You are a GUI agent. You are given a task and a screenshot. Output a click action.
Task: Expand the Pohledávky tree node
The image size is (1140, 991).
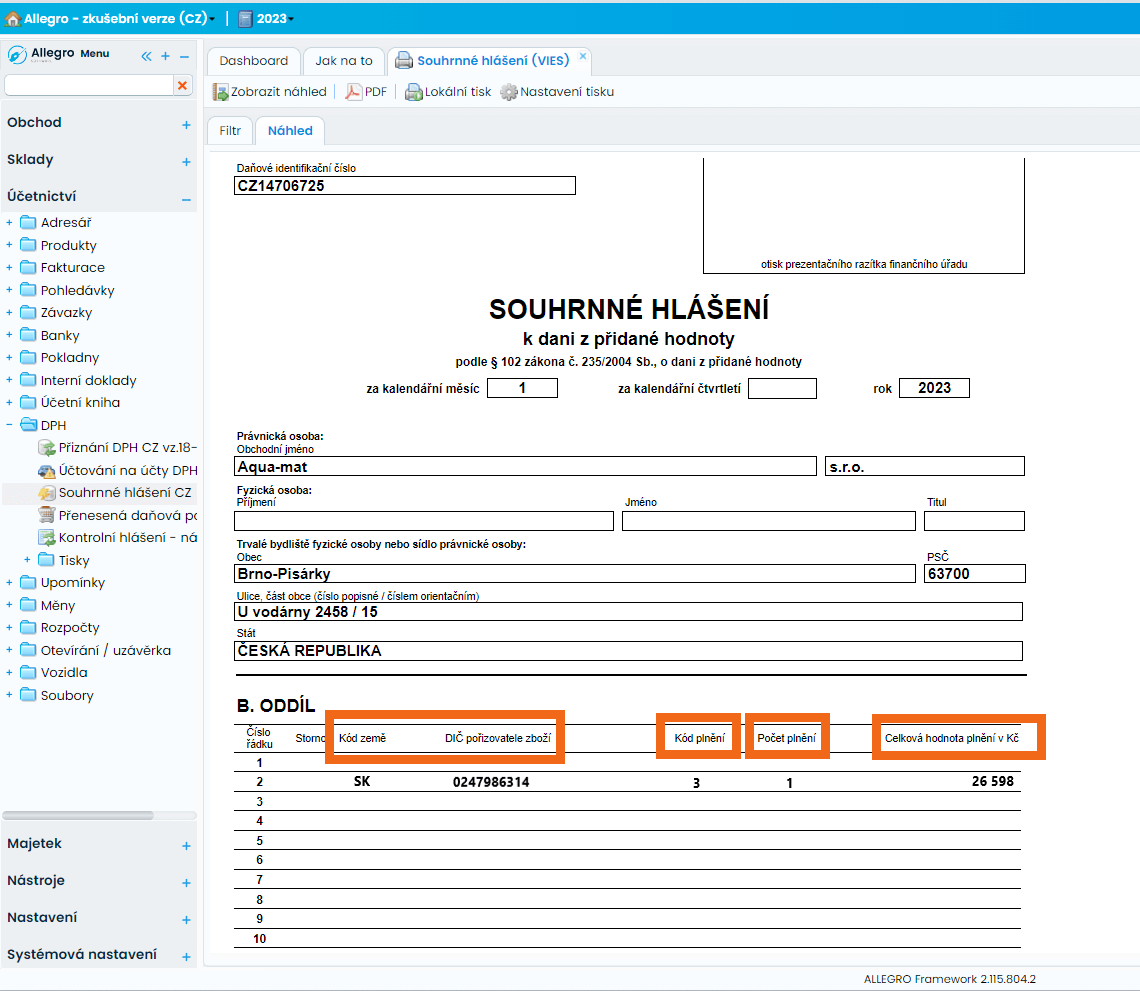pyautogui.click(x=9, y=290)
